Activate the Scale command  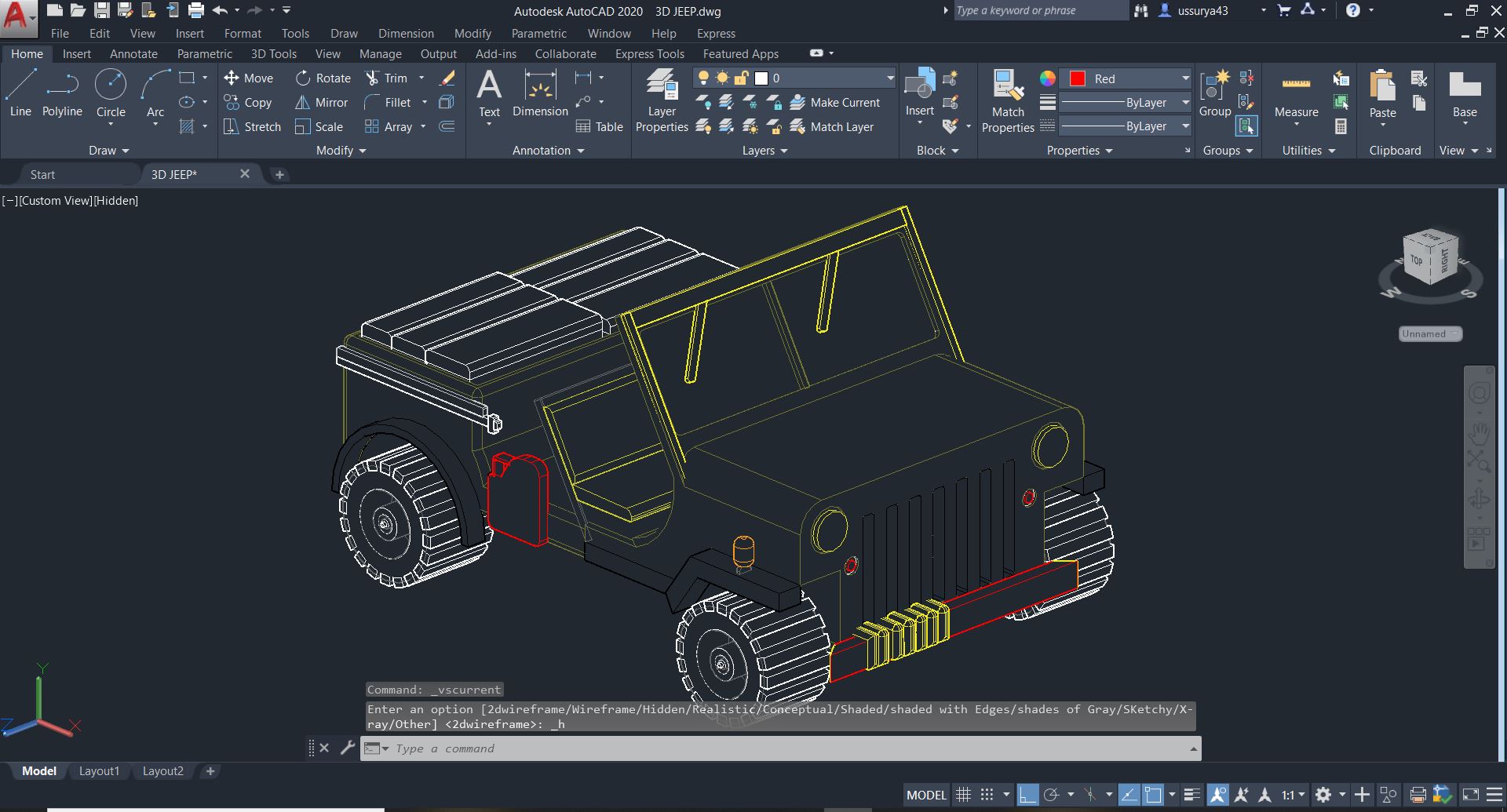pos(319,126)
